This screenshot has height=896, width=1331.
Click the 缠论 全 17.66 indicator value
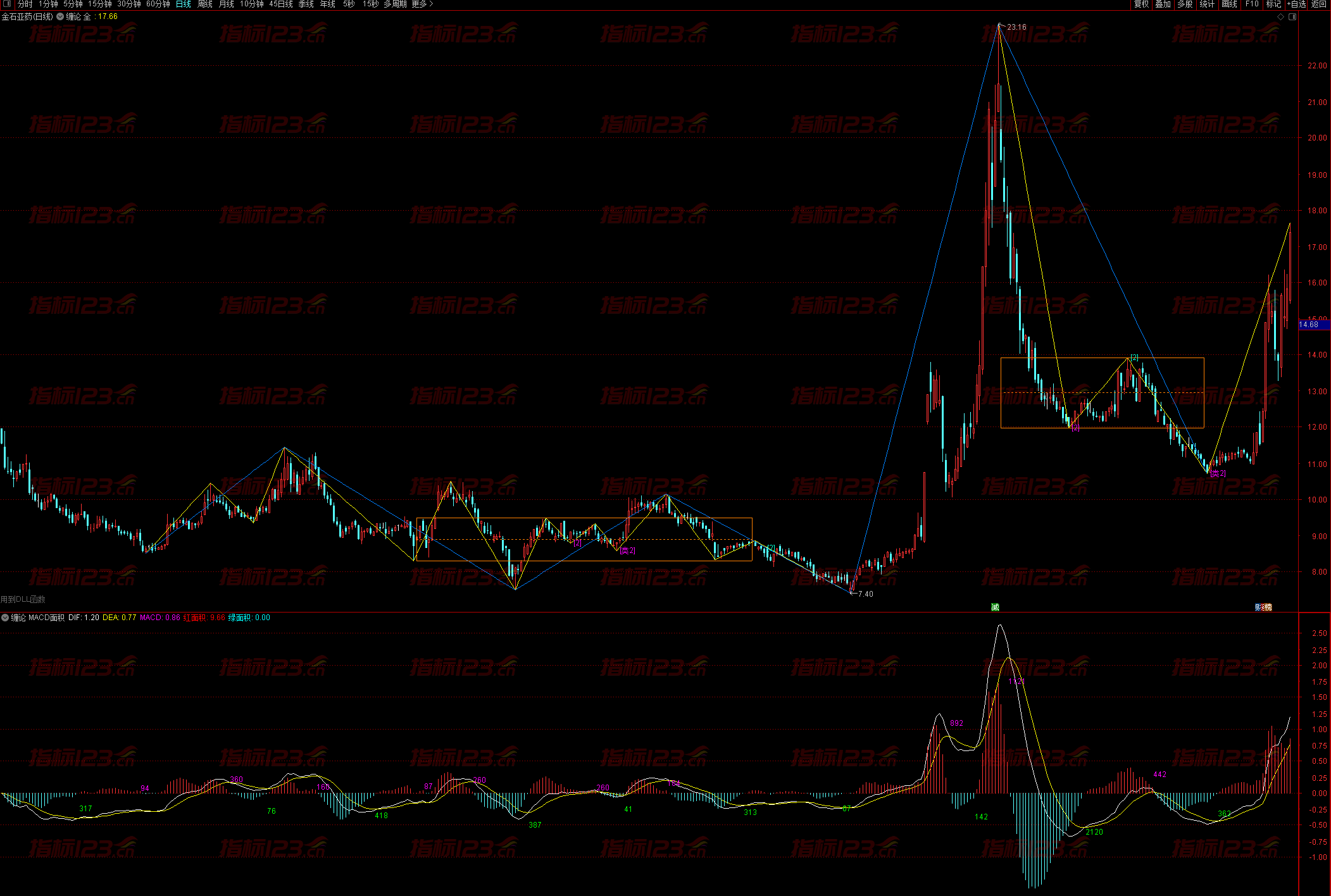[92, 17]
